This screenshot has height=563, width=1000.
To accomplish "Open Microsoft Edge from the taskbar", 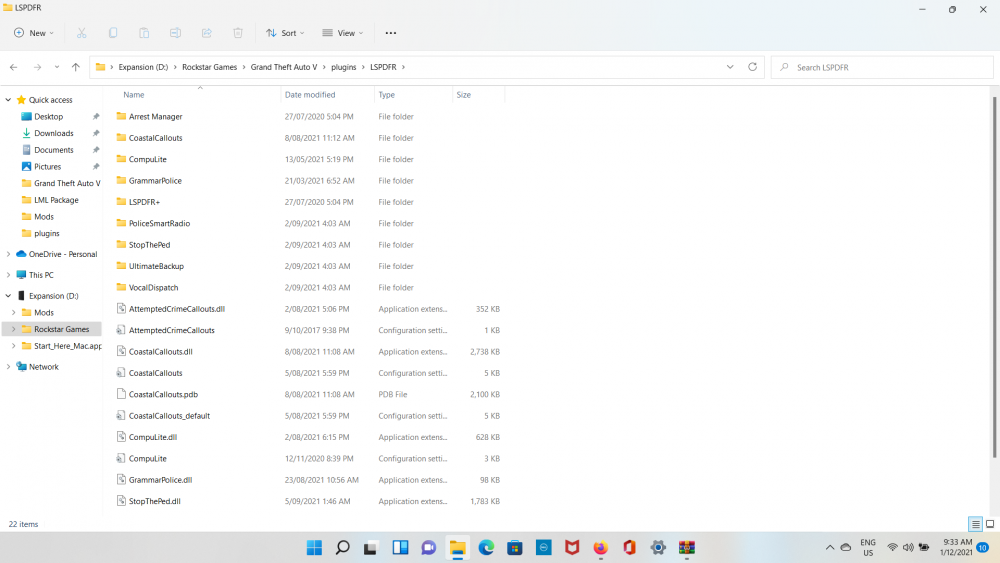I will pyautogui.click(x=486, y=547).
